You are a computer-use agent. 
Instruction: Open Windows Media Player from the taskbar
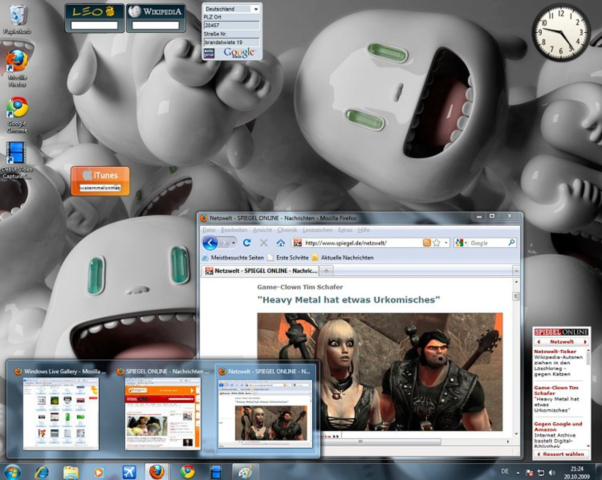[99, 472]
